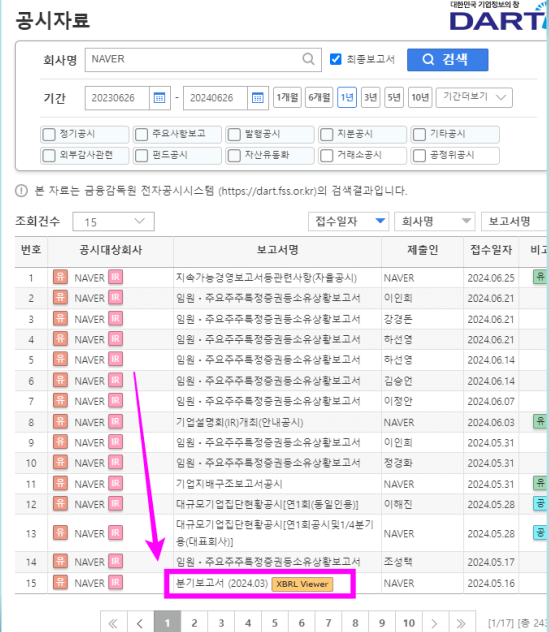Check the 공정위공시 filter

pos(419,155)
